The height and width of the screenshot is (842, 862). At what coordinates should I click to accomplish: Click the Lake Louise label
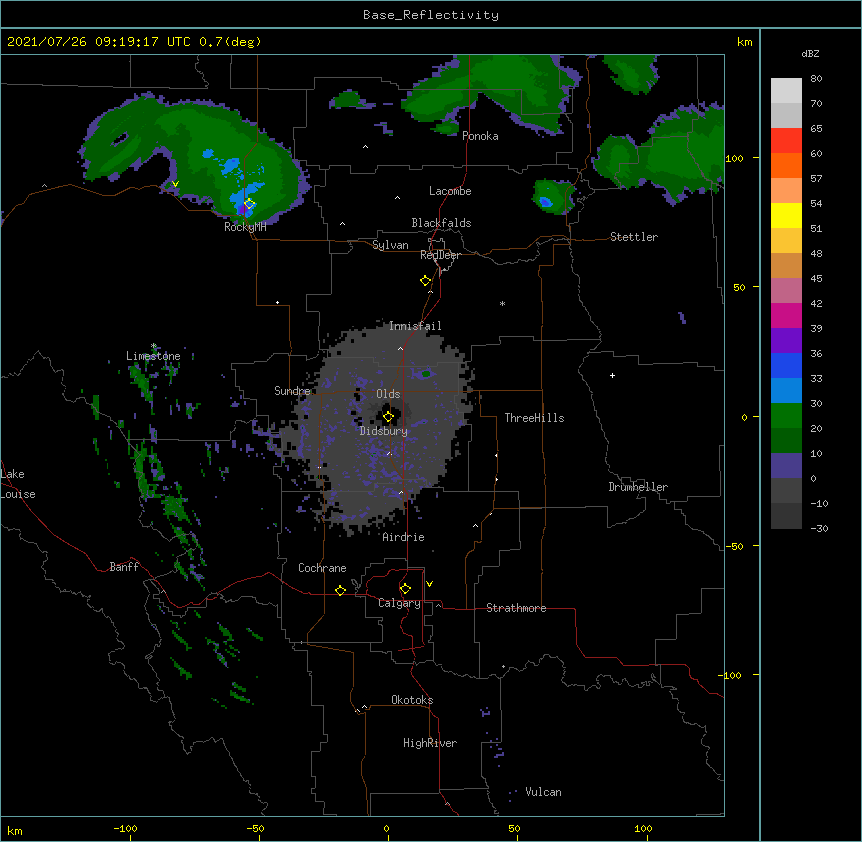point(16,484)
